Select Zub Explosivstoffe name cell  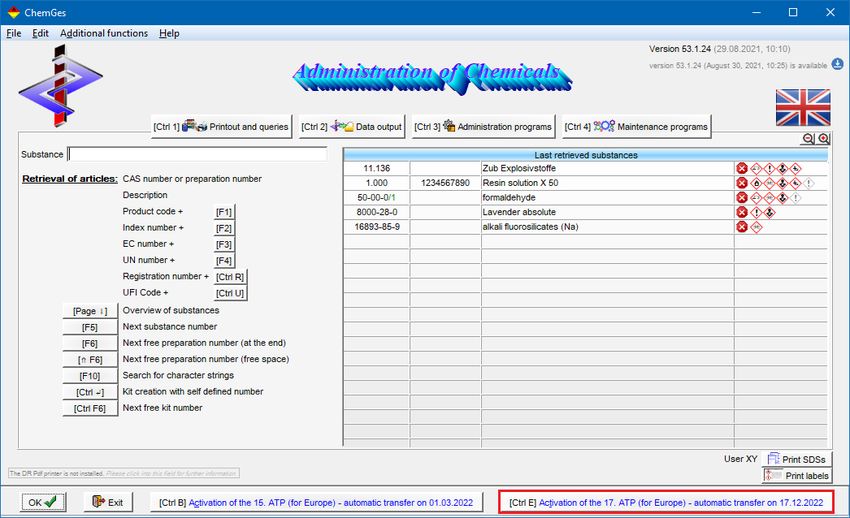coord(607,169)
